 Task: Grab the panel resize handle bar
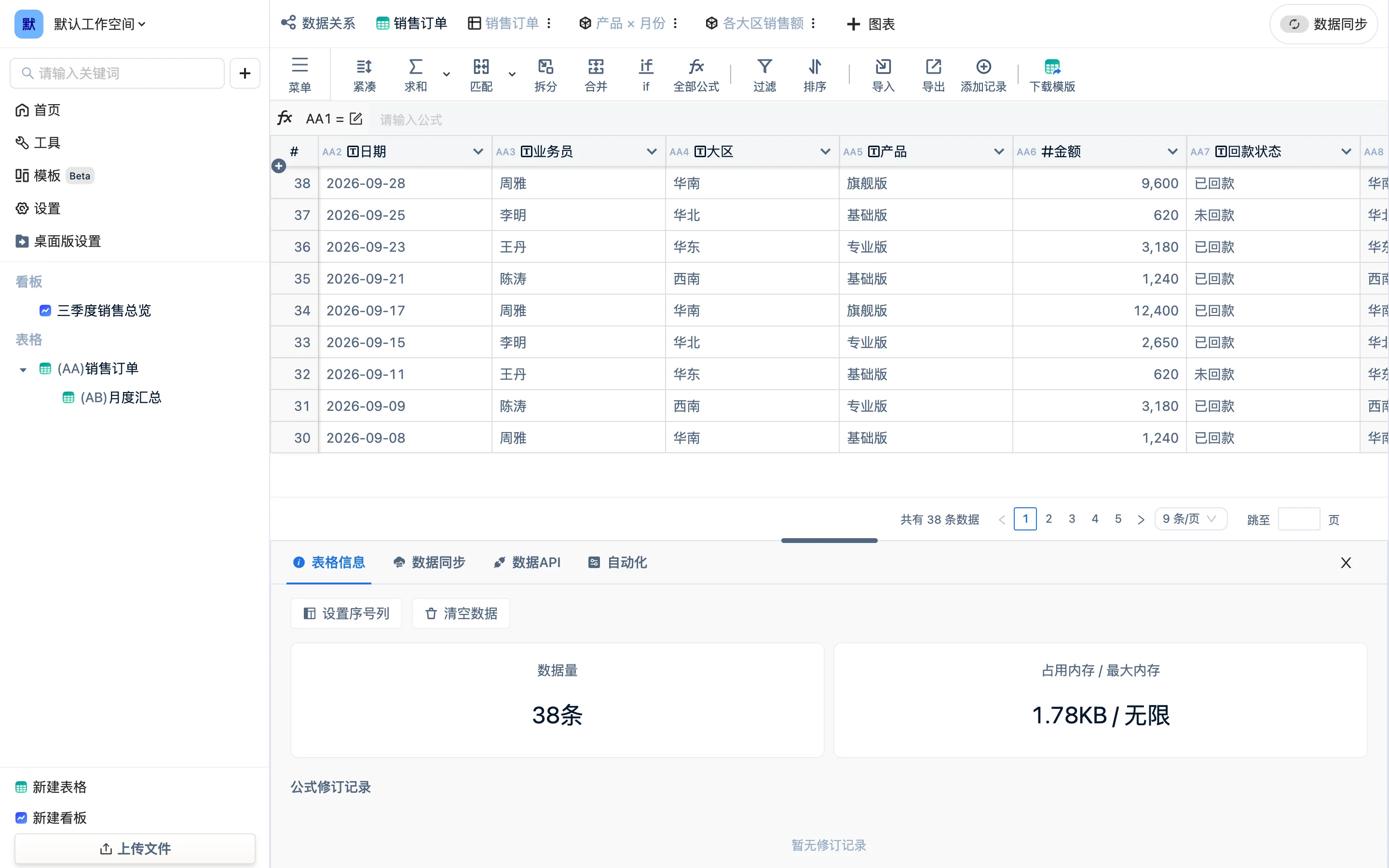pyautogui.click(x=829, y=540)
